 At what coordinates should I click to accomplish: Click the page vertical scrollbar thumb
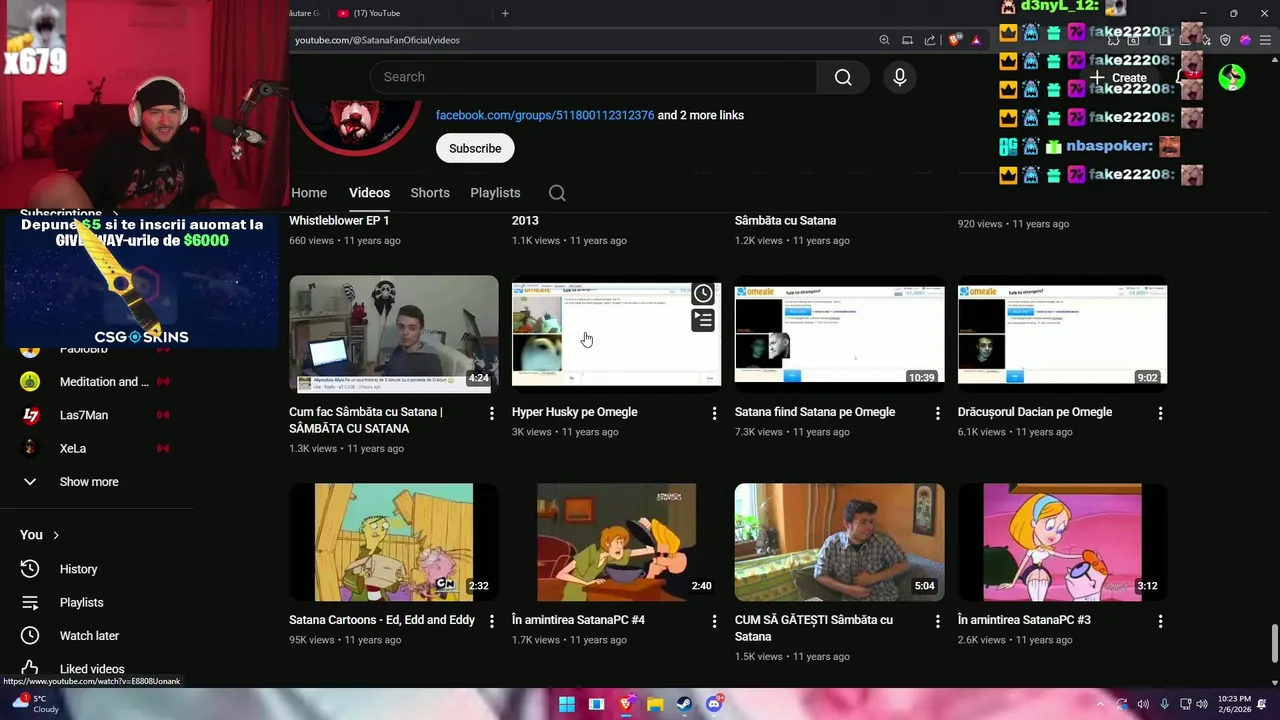(1274, 644)
